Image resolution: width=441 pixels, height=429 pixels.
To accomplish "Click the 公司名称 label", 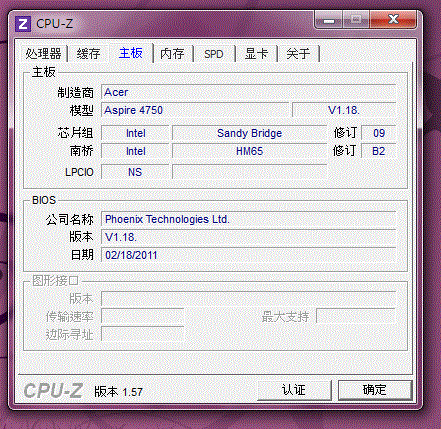I will pyautogui.click(x=69, y=219).
